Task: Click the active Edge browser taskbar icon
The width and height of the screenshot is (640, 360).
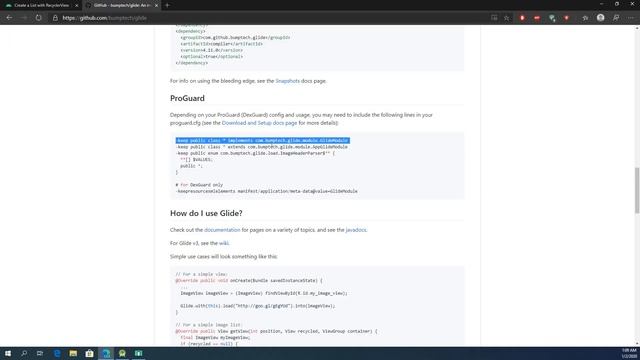Action: (106, 353)
